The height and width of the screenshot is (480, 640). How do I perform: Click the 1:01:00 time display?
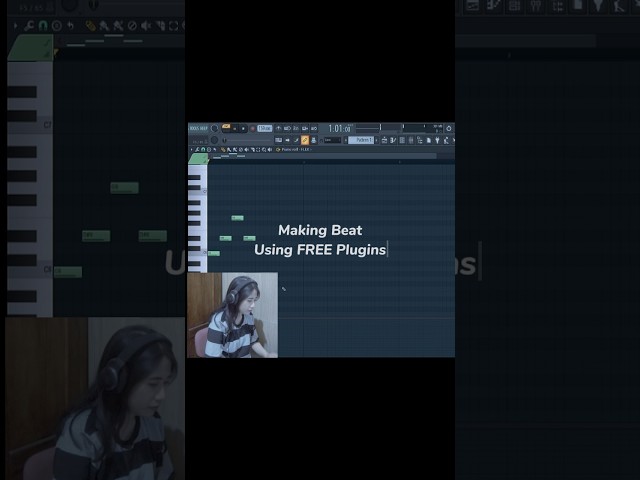pyautogui.click(x=340, y=129)
